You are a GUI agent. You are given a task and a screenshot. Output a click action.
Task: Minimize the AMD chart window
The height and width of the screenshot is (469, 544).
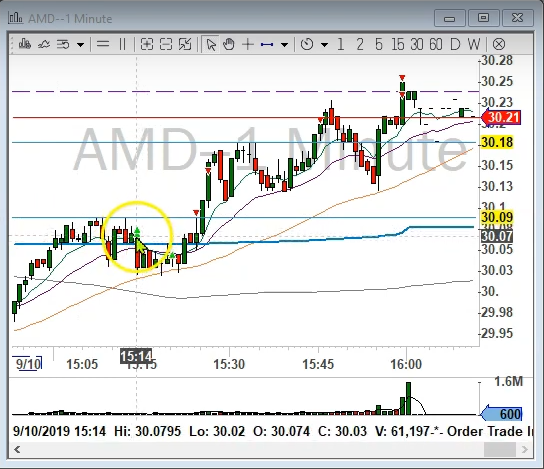tap(449, 18)
